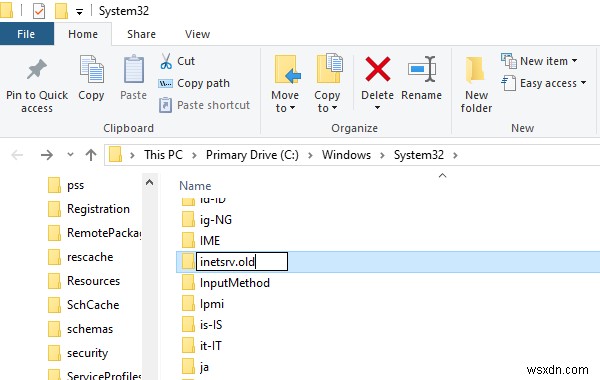
Task: Expand chevron after System32 breadcrumb
Action: pos(455,155)
